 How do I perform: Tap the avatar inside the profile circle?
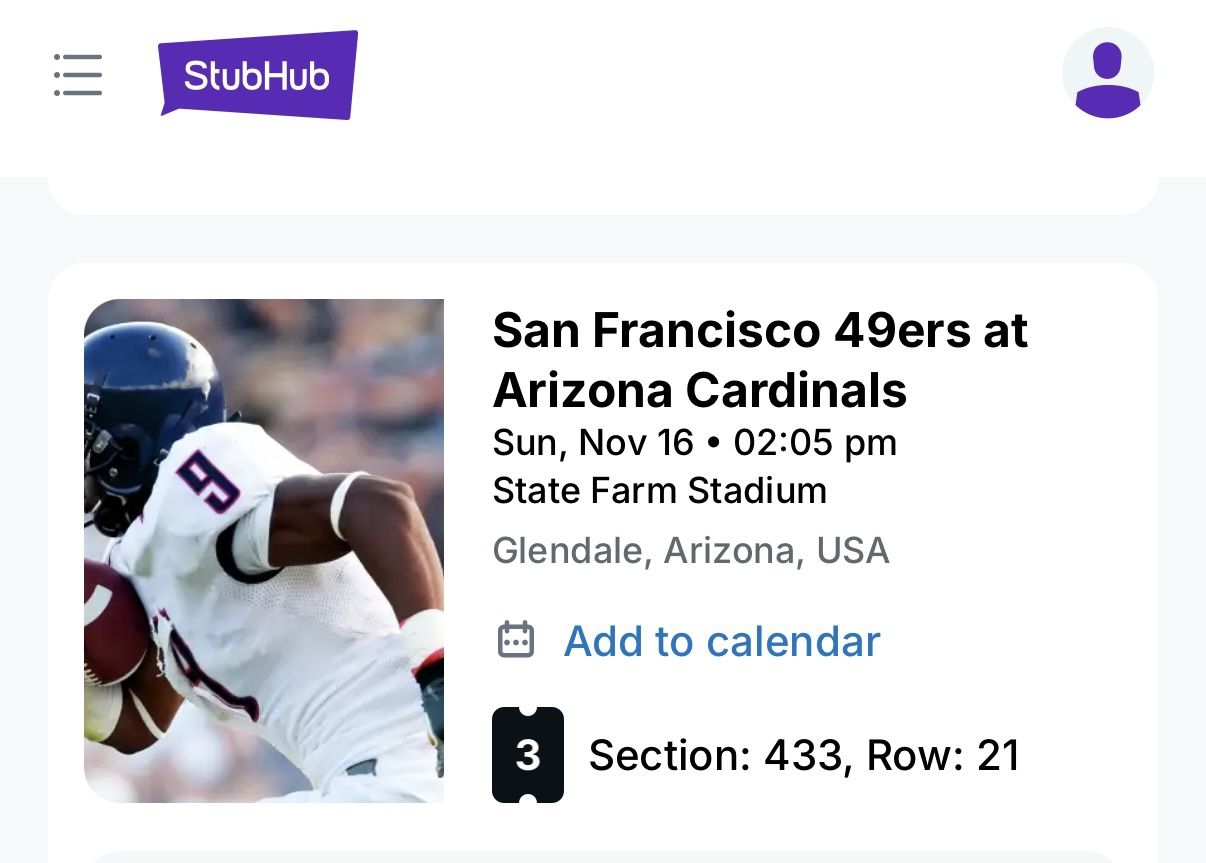(x=1107, y=73)
